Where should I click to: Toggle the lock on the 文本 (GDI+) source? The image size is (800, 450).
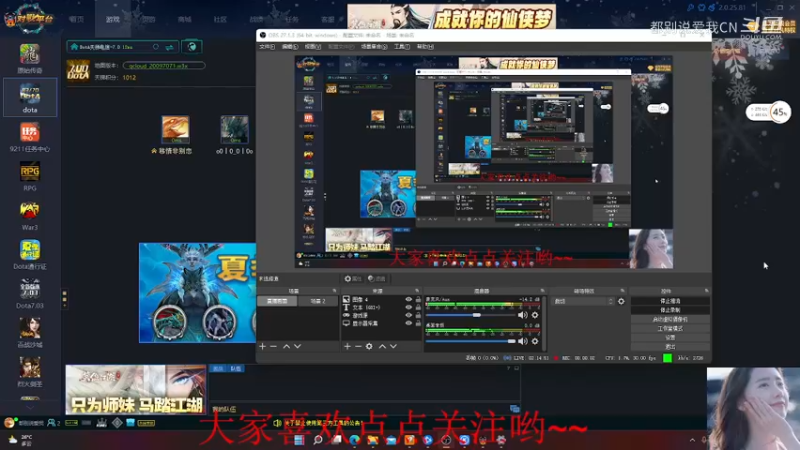coord(418,307)
